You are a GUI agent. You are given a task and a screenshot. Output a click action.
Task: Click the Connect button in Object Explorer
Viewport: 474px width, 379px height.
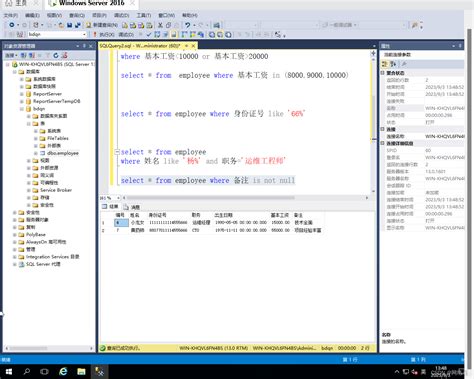(x=11, y=55)
